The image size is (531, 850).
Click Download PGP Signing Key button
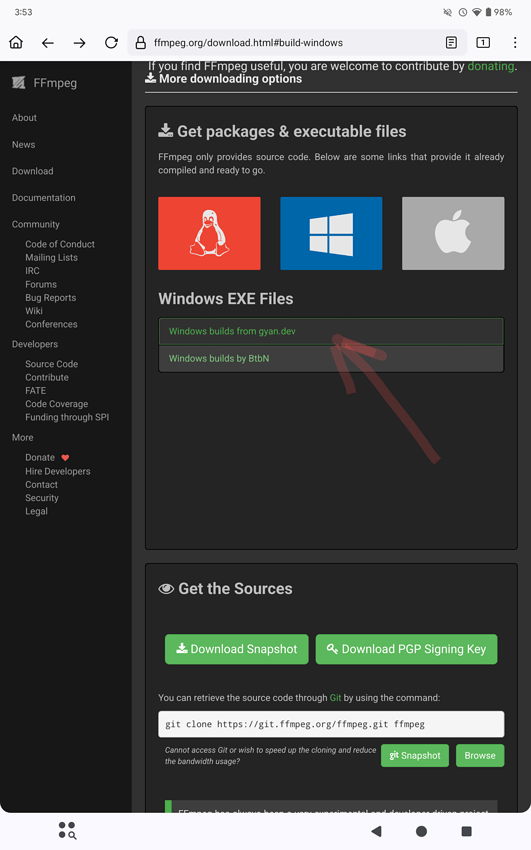click(x=406, y=649)
